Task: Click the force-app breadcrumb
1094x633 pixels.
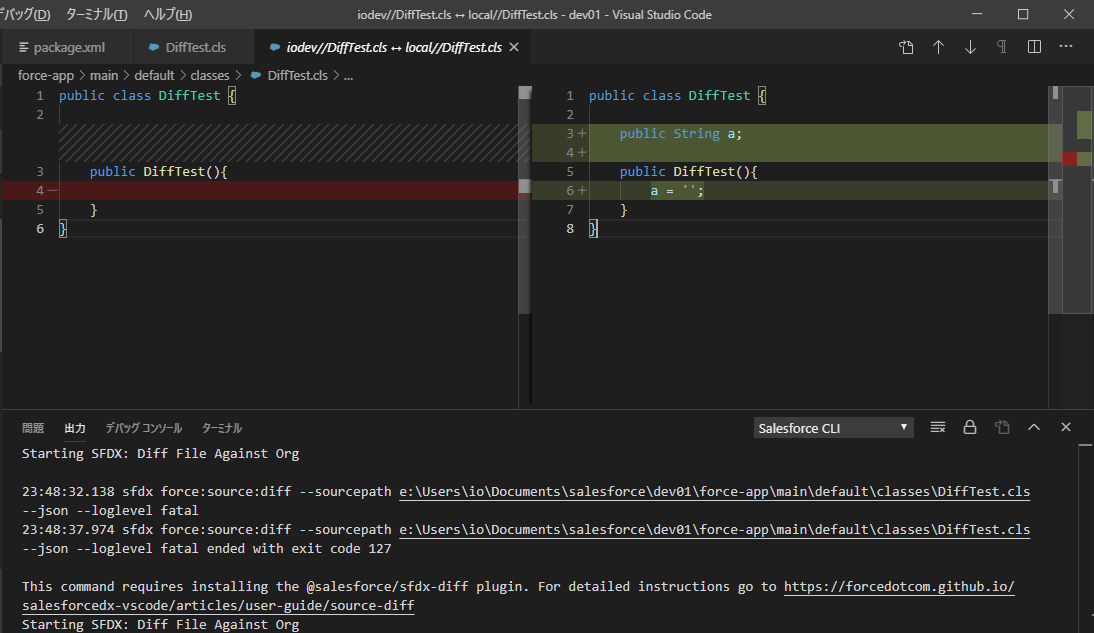Action: (45, 75)
